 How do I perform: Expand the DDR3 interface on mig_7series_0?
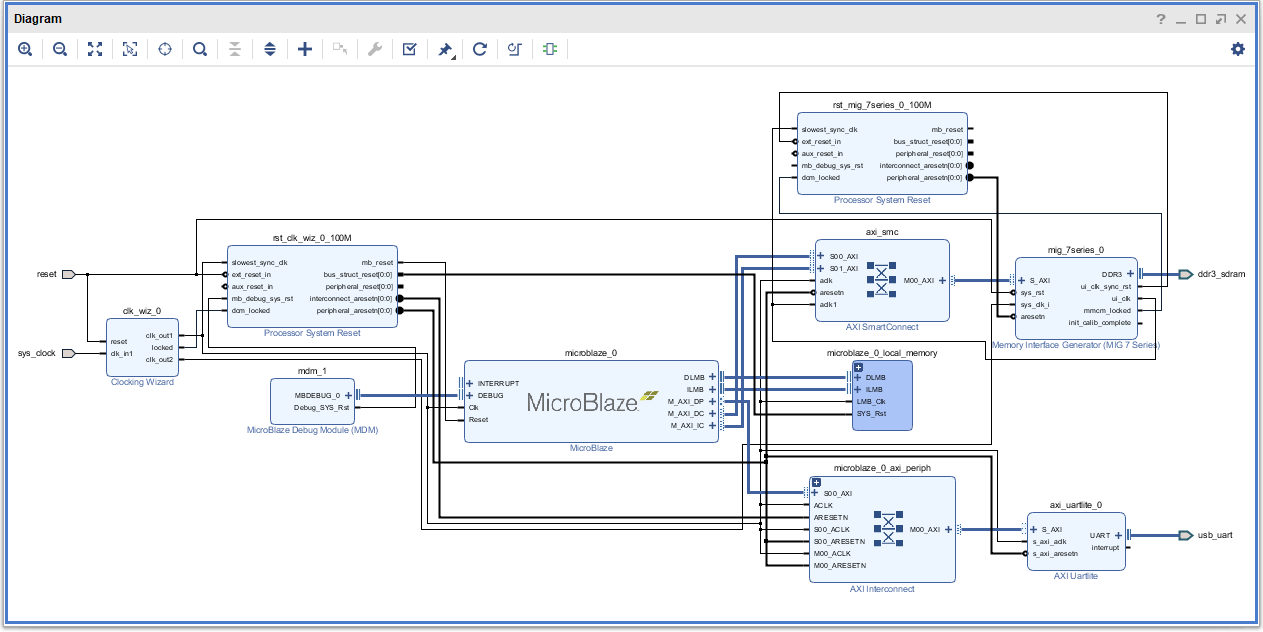tap(1130, 273)
